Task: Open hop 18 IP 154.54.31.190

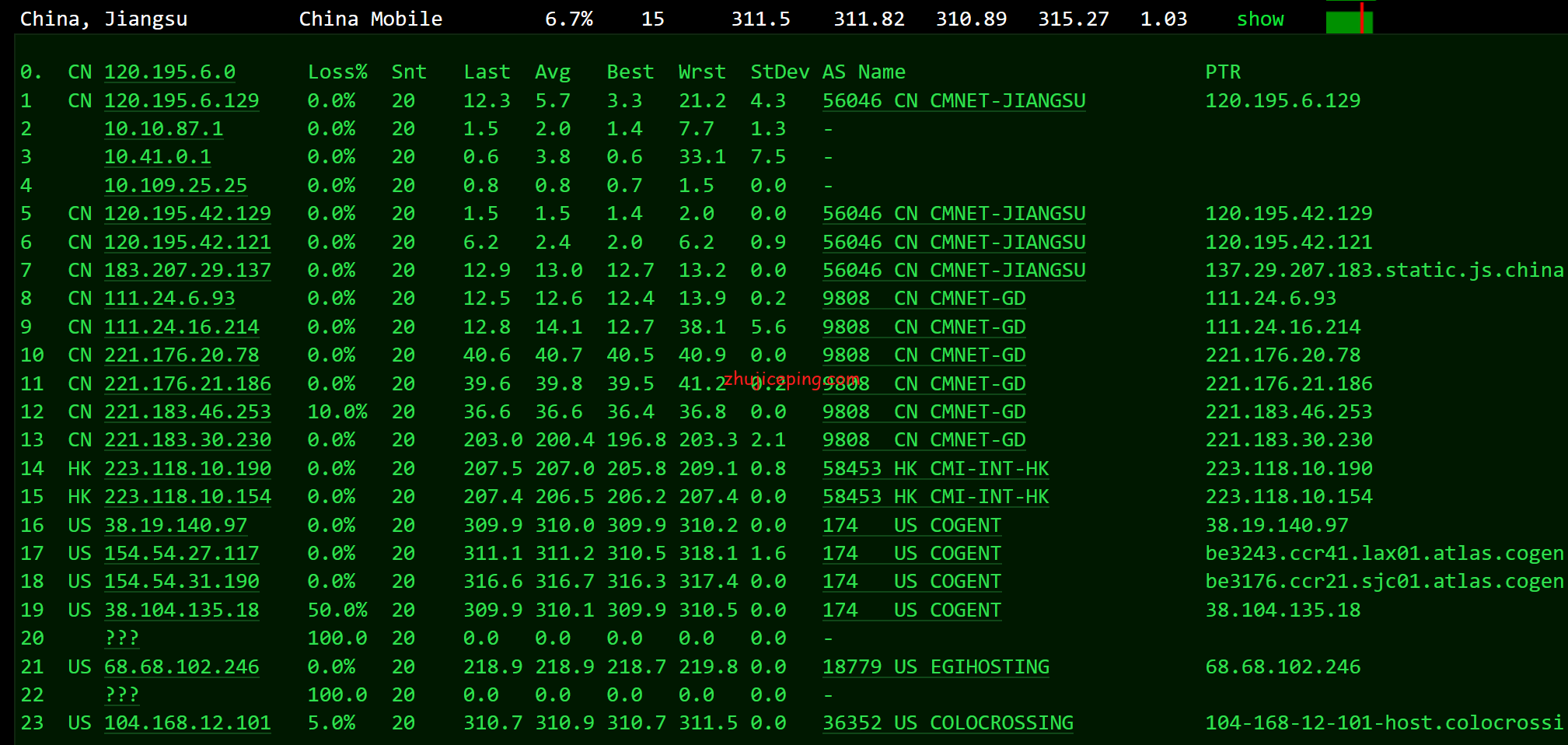Action: pyautogui.click(x=181, y=582)
